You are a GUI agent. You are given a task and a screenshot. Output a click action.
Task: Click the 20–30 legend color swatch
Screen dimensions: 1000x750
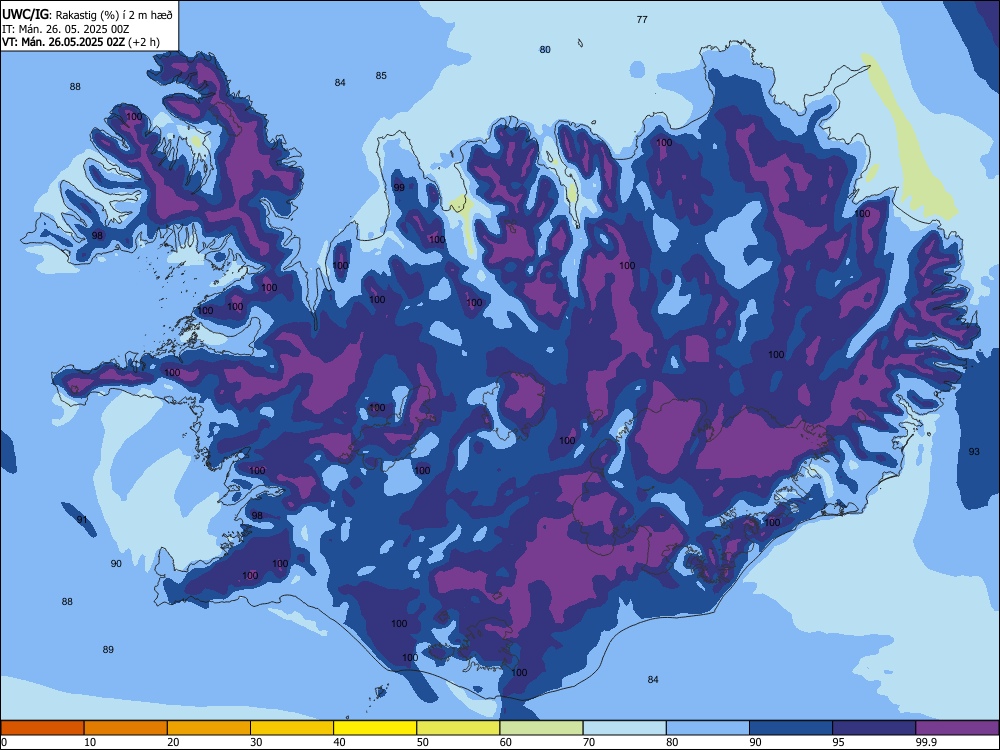pos(209,728)
